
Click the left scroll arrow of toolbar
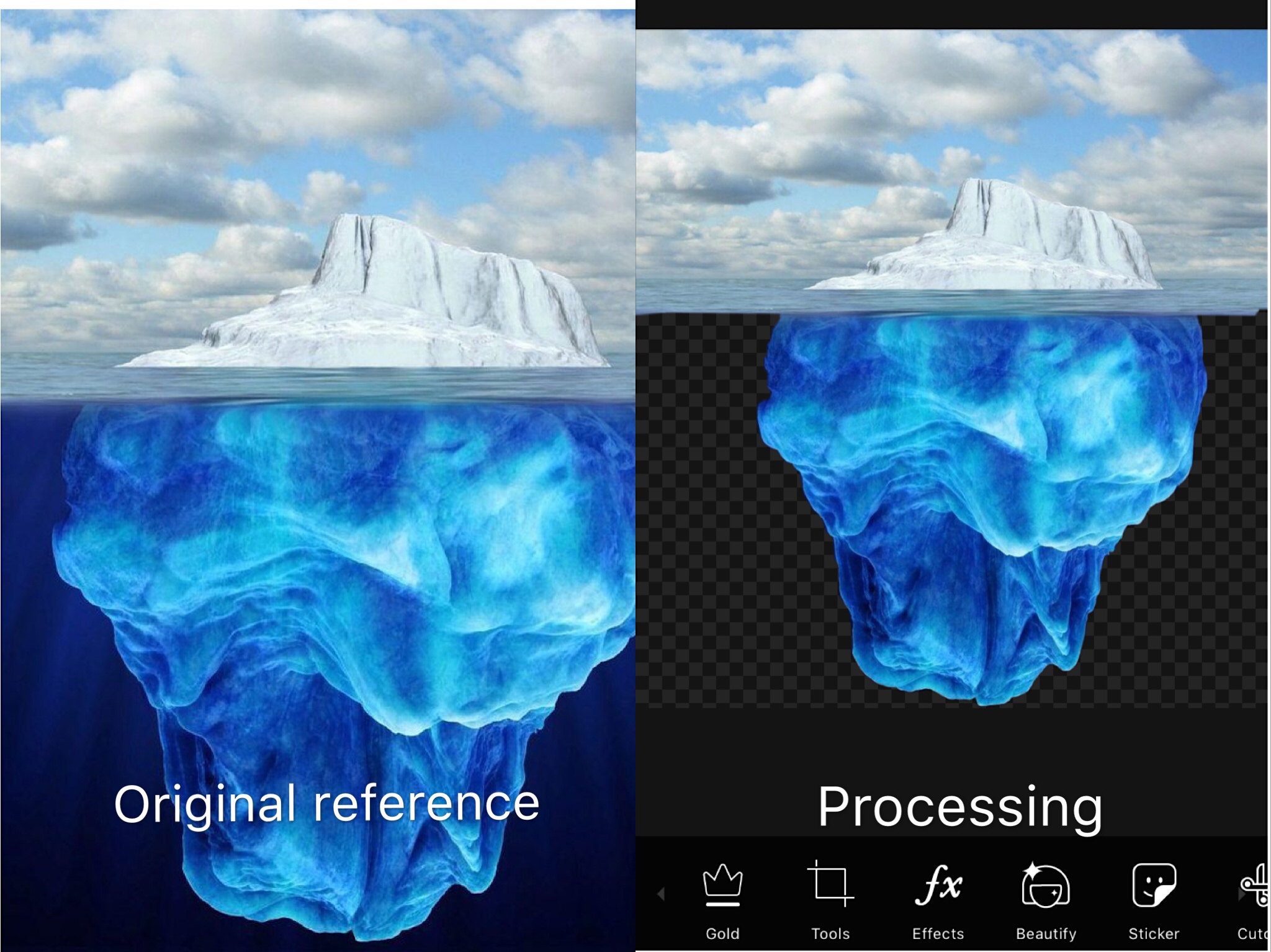pyautogui.click(x=660, y=894)
